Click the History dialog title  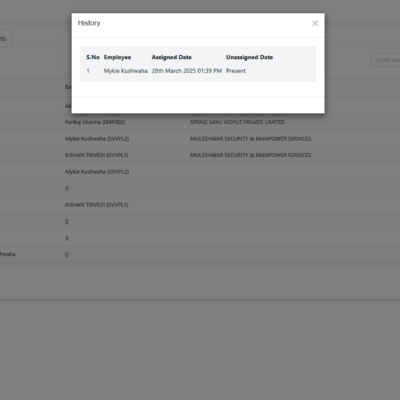coord(89,23)
